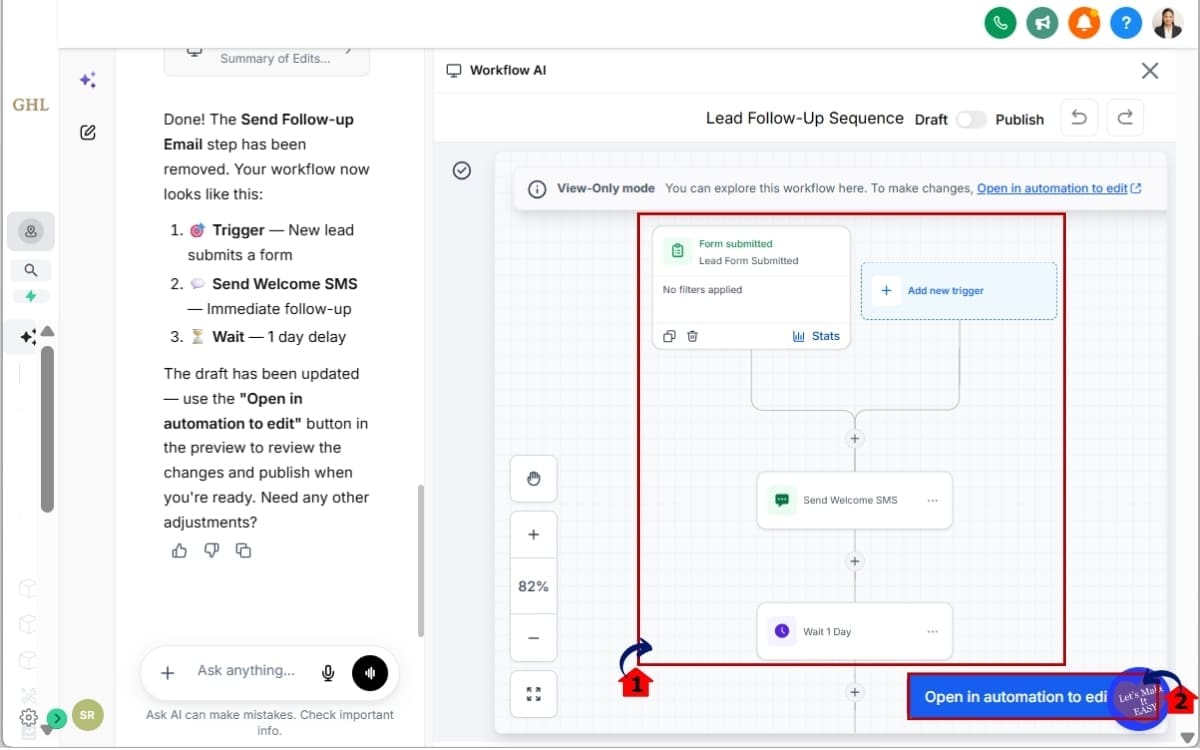
Task: Select the Wait 1 Day node
Action: [855, 631]
